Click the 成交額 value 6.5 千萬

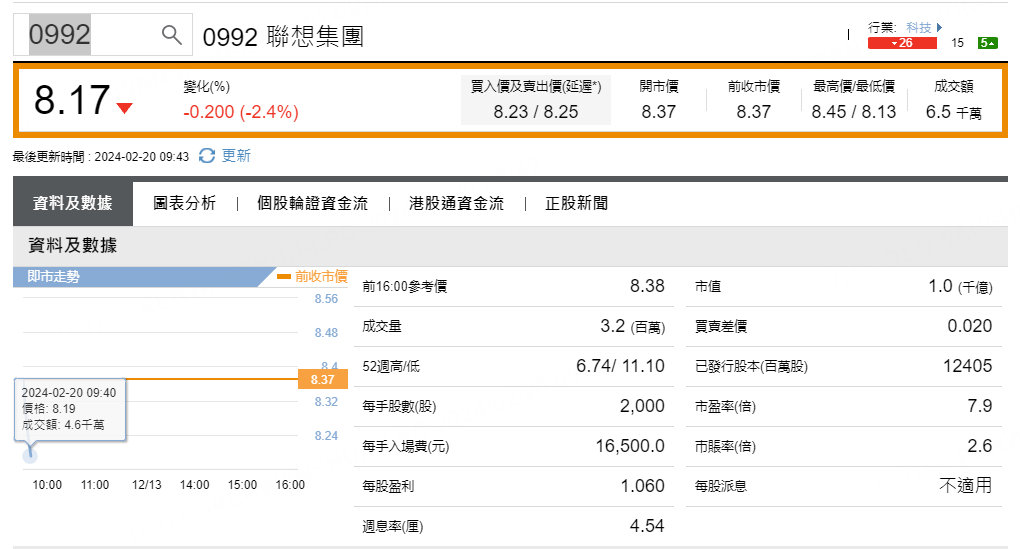(953, 112)
